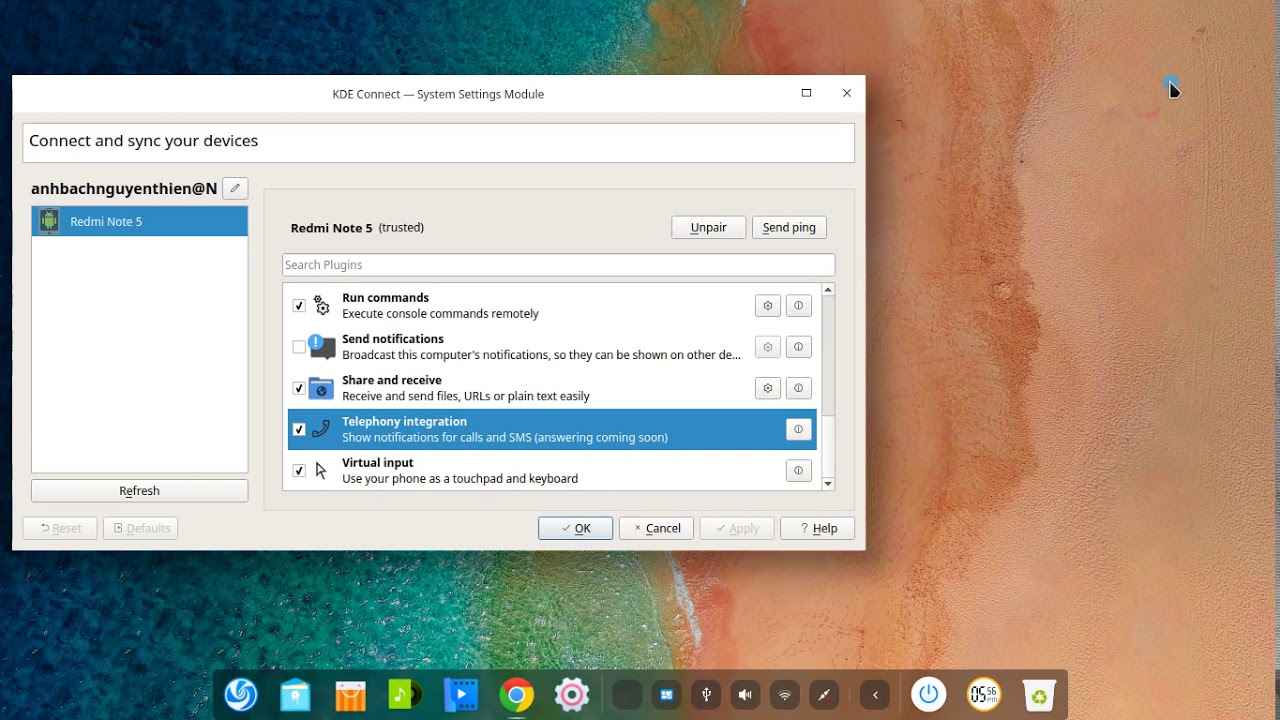
Task: Open the volume control in dock
Action: tap(745, 695)
